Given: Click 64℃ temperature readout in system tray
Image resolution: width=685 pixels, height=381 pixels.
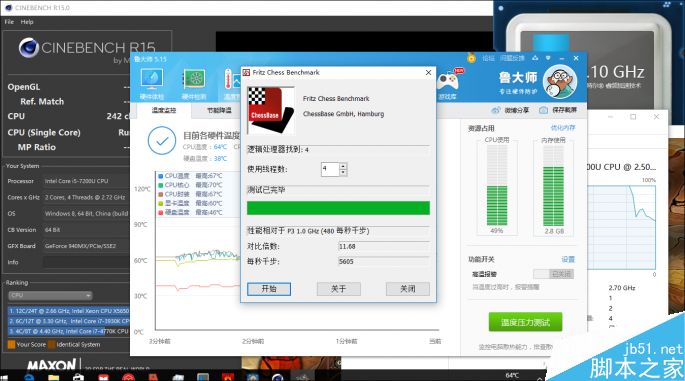Looking at the screenshot, I should pos(512,375).
